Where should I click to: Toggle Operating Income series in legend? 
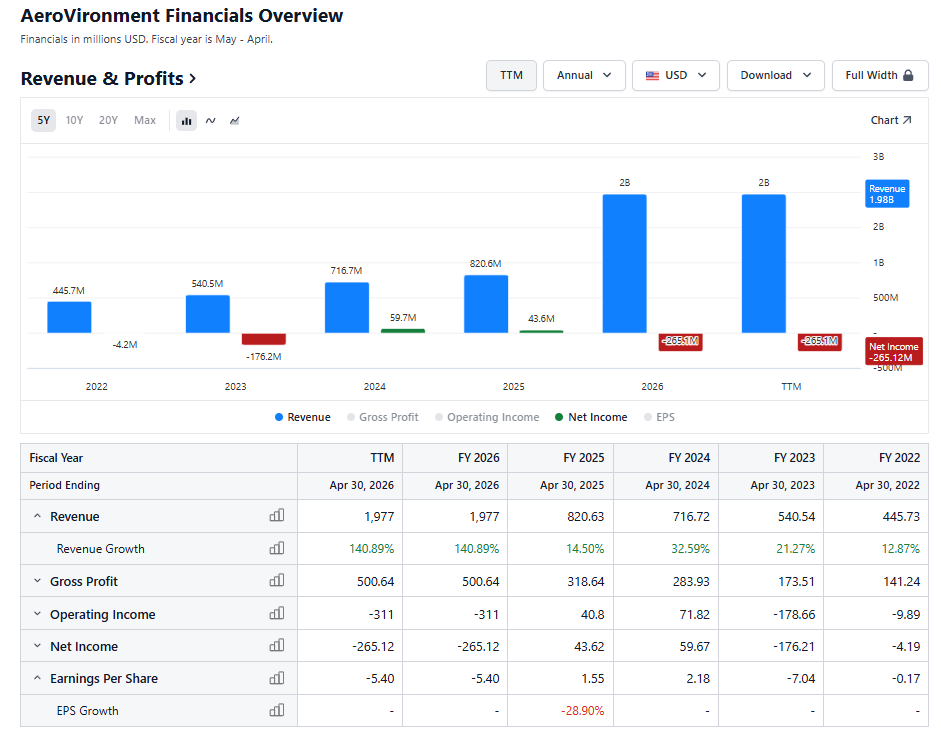pyautogui.click(x=487, y=417)
